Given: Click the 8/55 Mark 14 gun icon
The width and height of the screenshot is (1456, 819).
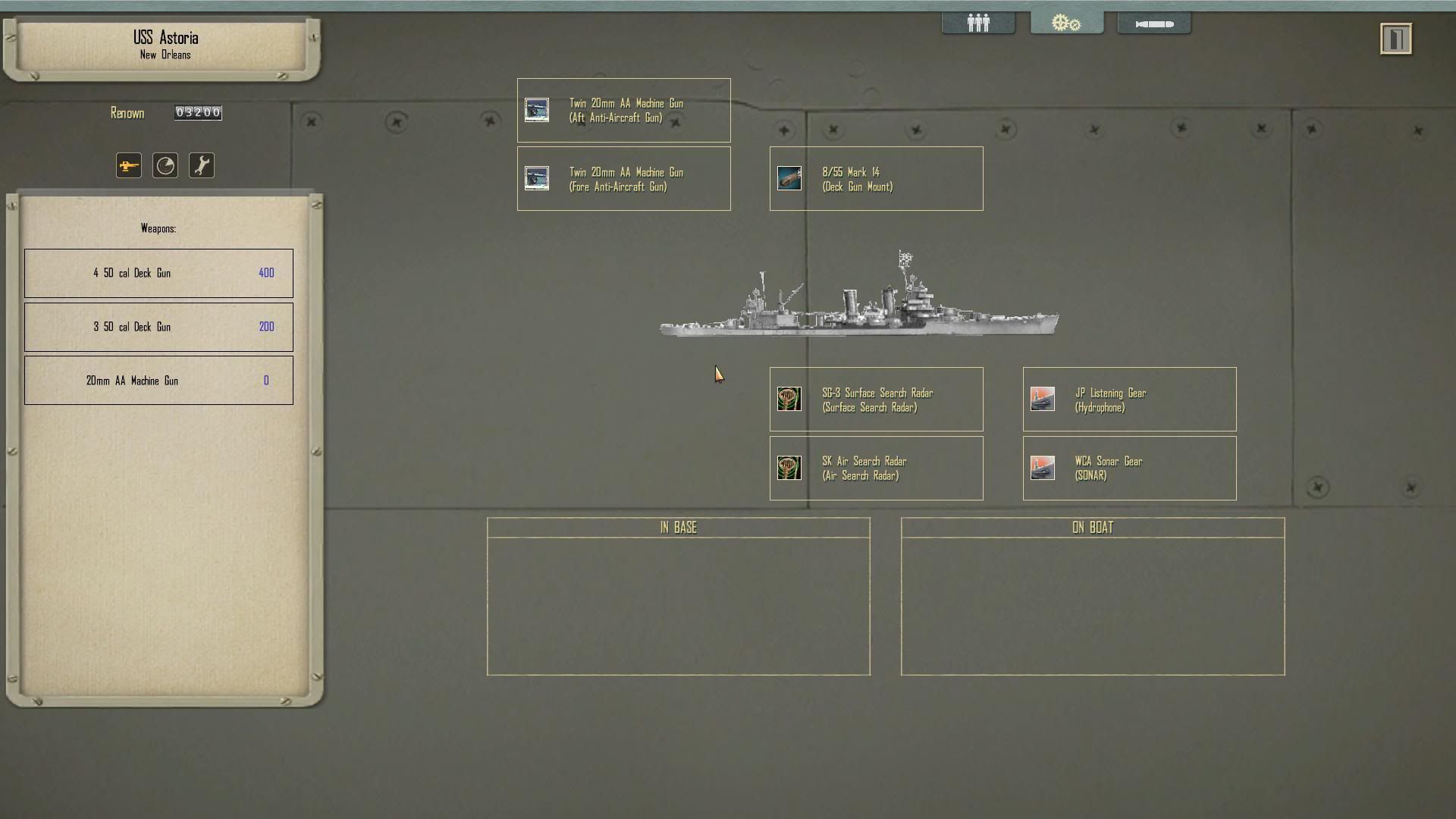Looking at the screenshot, I should pos(789,178).
